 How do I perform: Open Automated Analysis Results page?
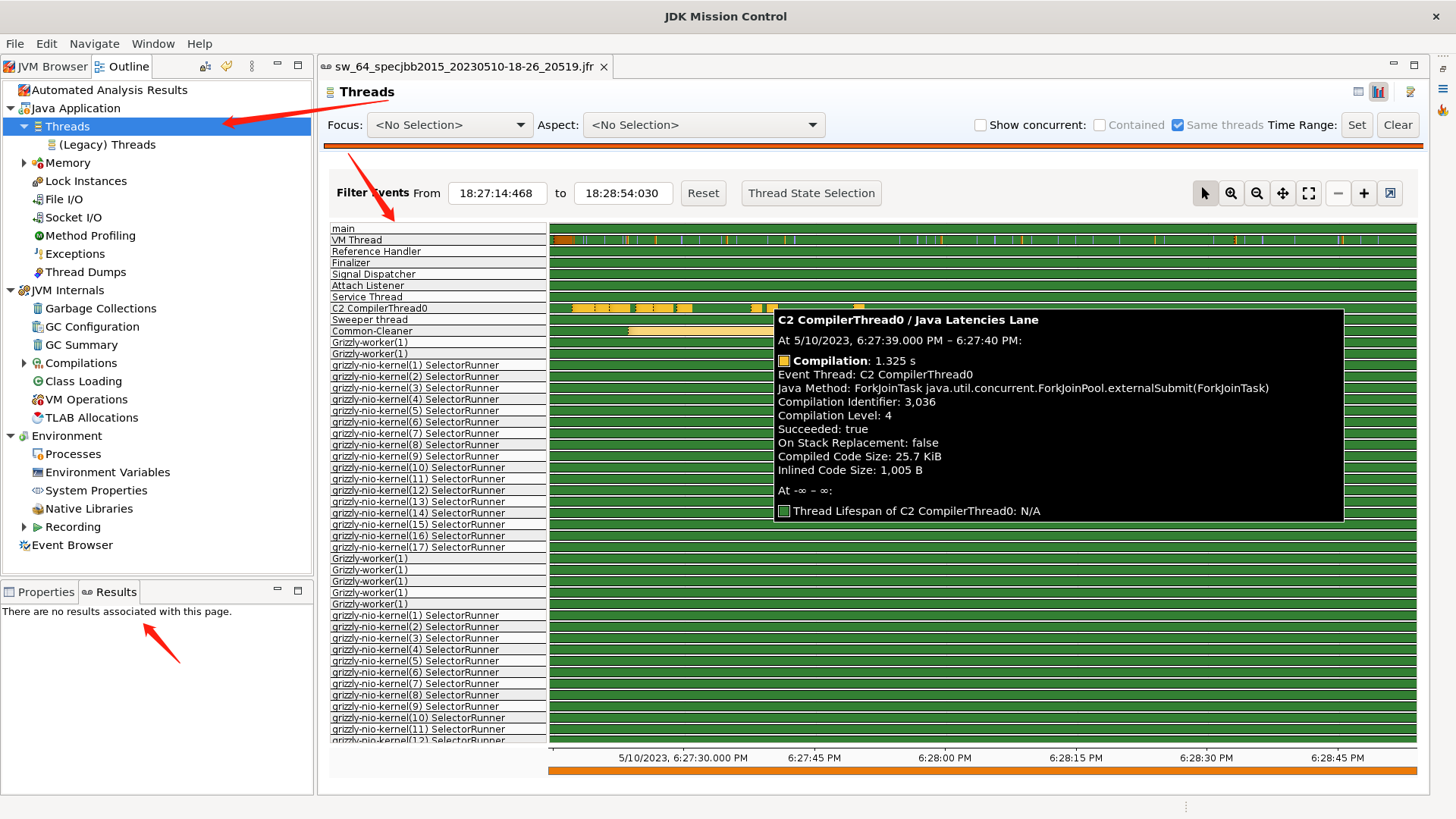[109, 90]
